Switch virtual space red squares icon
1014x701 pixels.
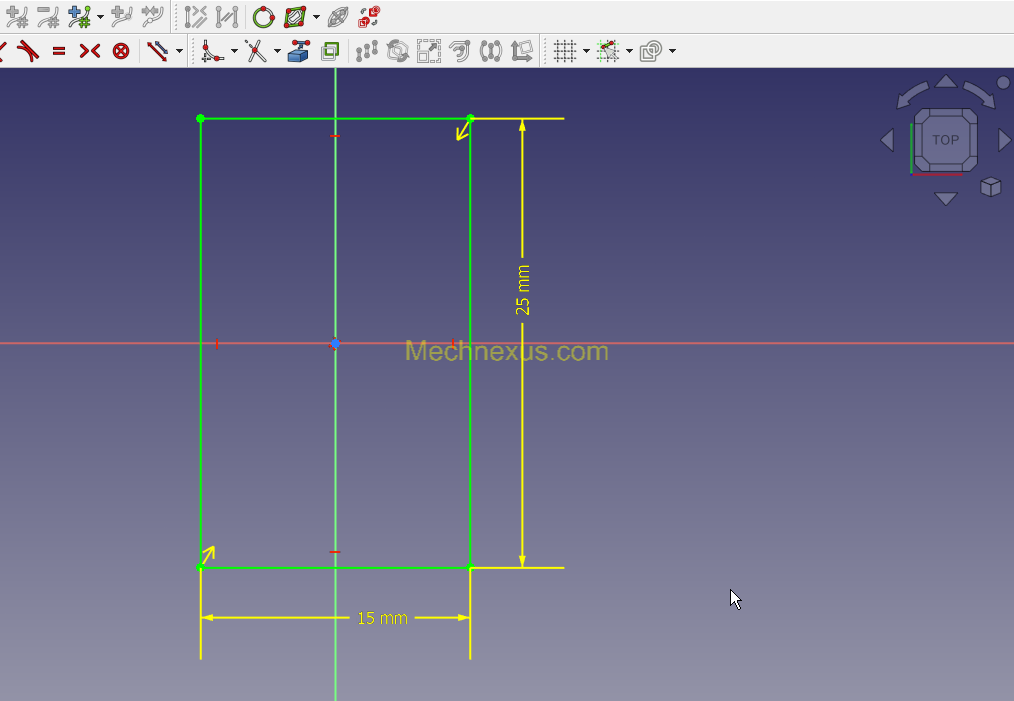(369, 17)
